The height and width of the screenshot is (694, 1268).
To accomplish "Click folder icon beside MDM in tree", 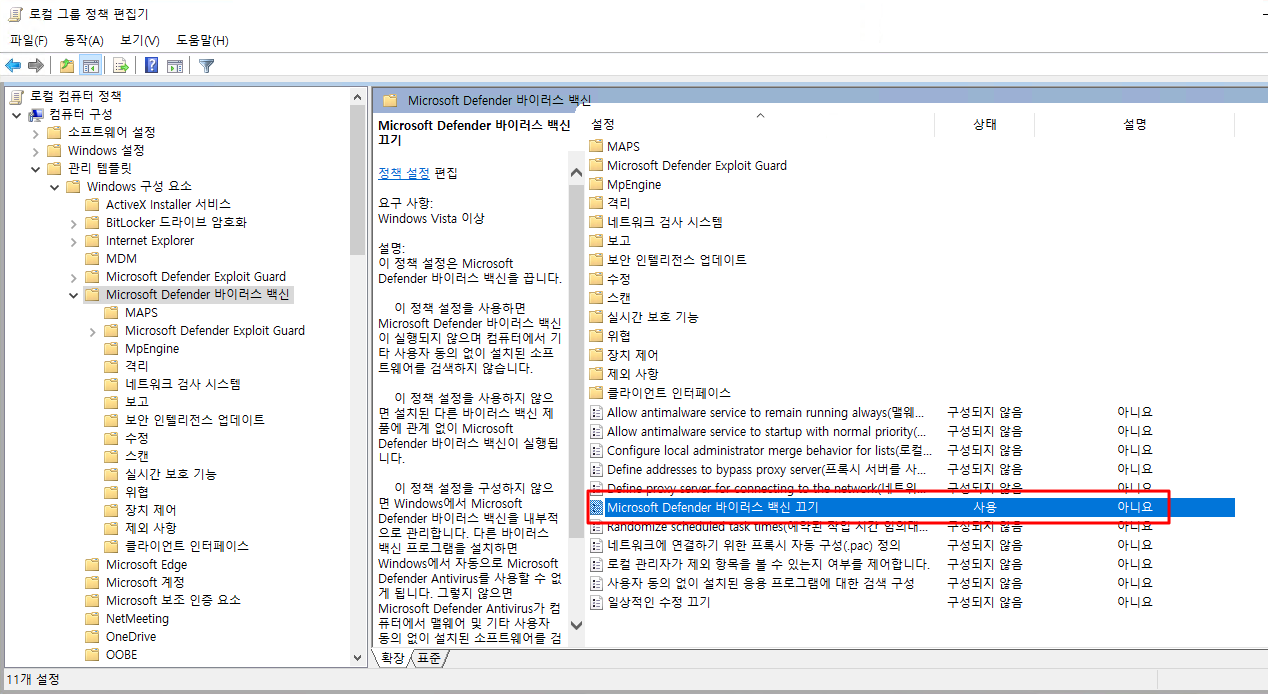I will coord(93,258).
